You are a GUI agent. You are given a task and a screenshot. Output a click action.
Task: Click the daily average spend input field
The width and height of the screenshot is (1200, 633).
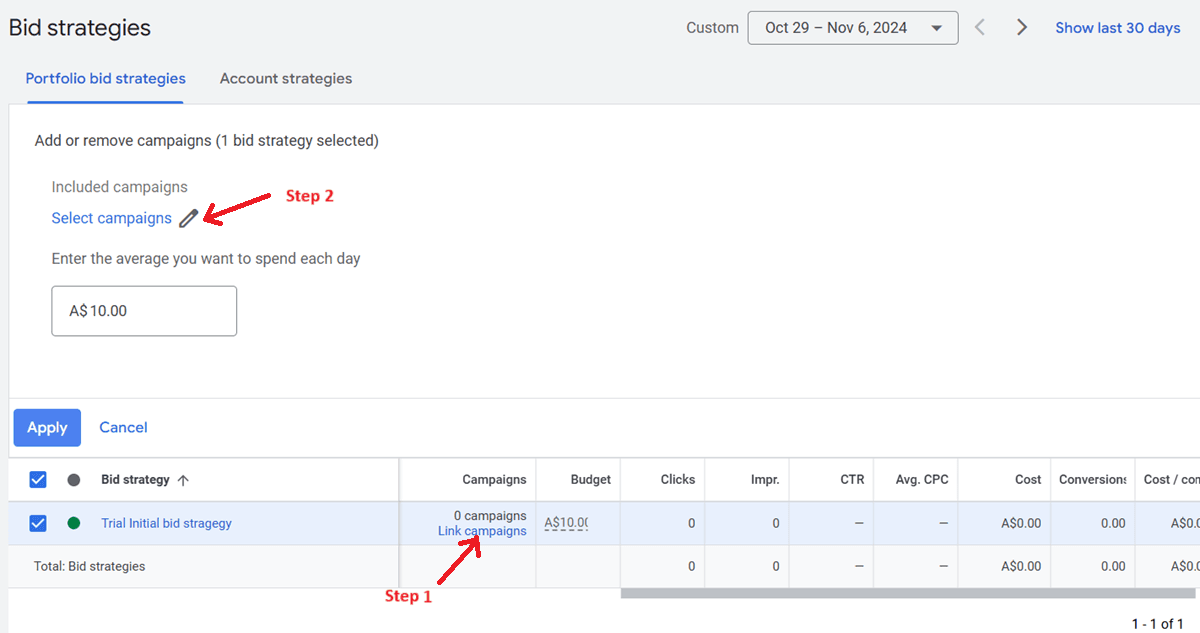click(143, 310)
